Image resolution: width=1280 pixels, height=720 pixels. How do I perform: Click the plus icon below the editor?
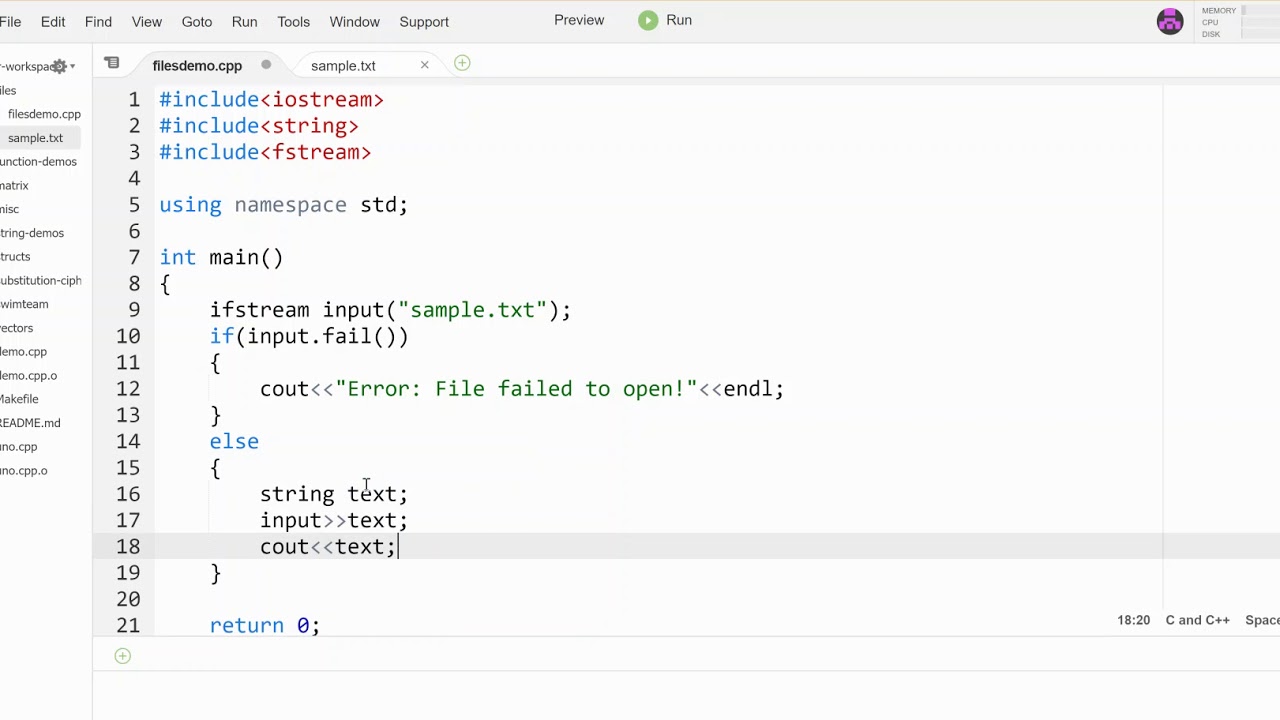click(x=122, y=656)
